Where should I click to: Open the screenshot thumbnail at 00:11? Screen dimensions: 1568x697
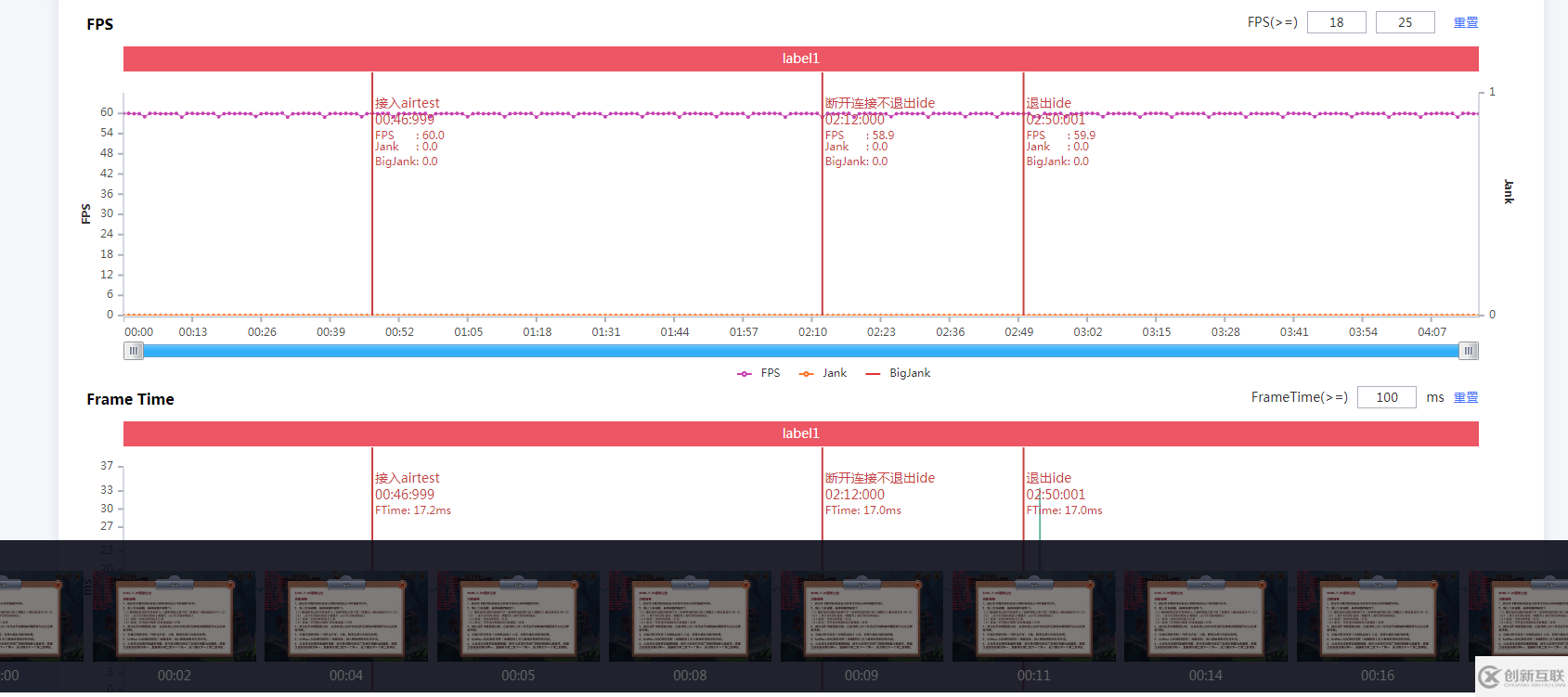(1033, 616)
